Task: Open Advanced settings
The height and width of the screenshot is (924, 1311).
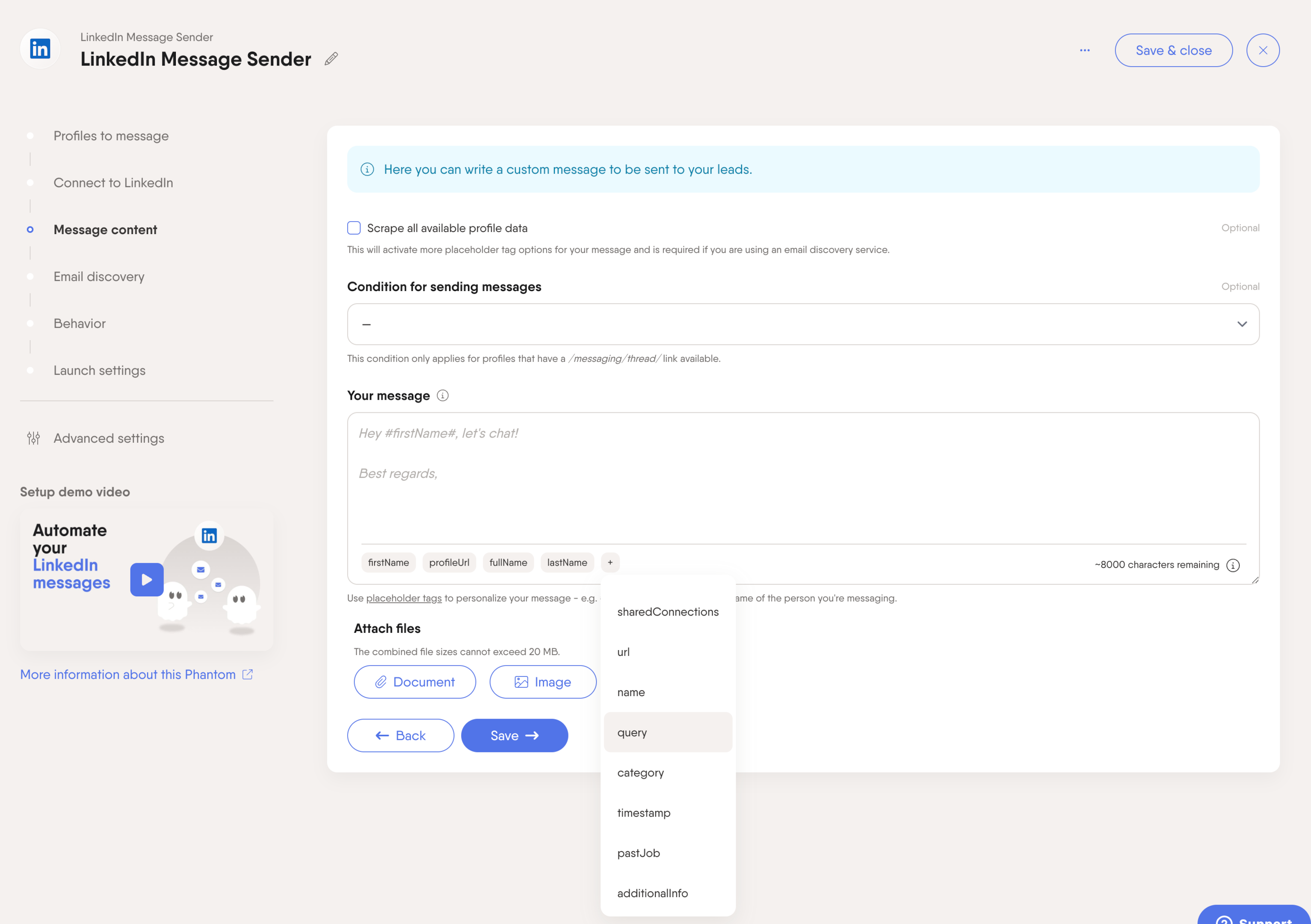Action: point(109,438)
